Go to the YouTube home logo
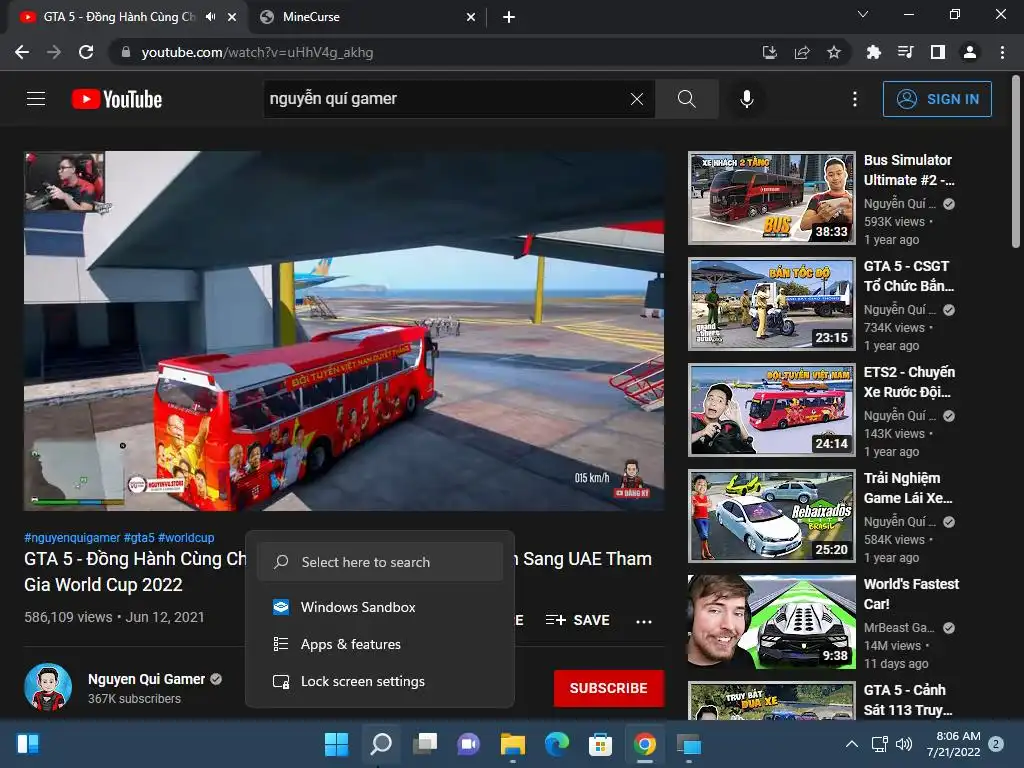 click(117, 99)
